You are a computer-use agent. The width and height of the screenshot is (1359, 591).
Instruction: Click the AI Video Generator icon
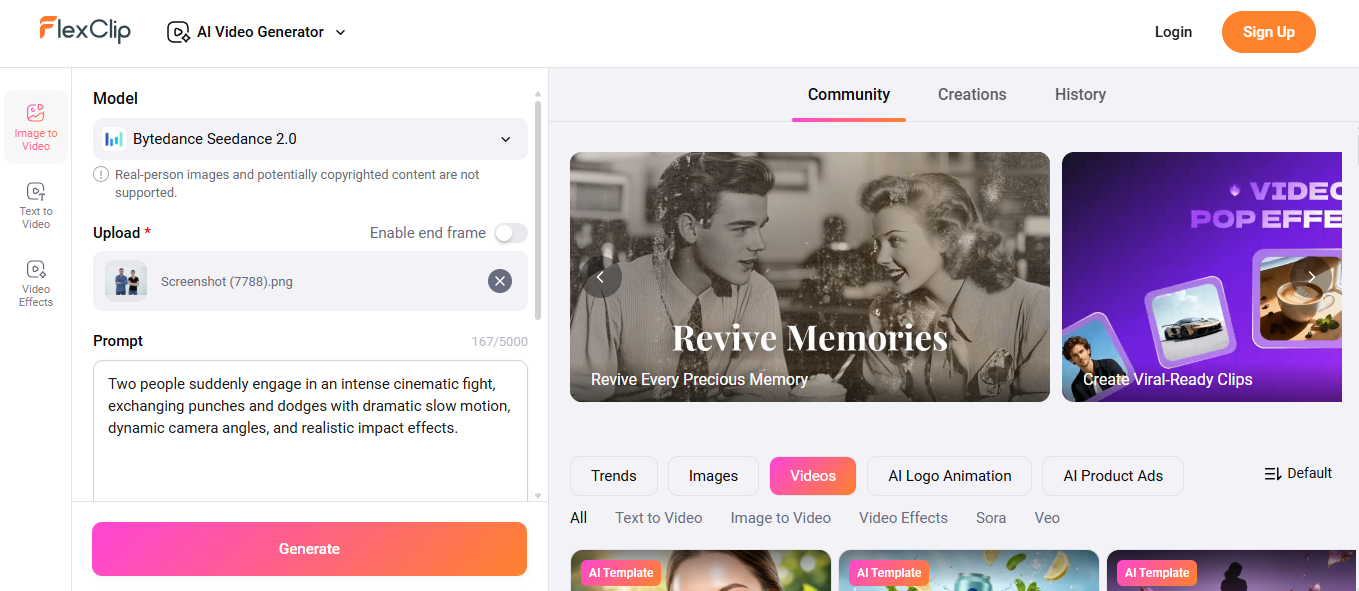click(x=178, y=32)
